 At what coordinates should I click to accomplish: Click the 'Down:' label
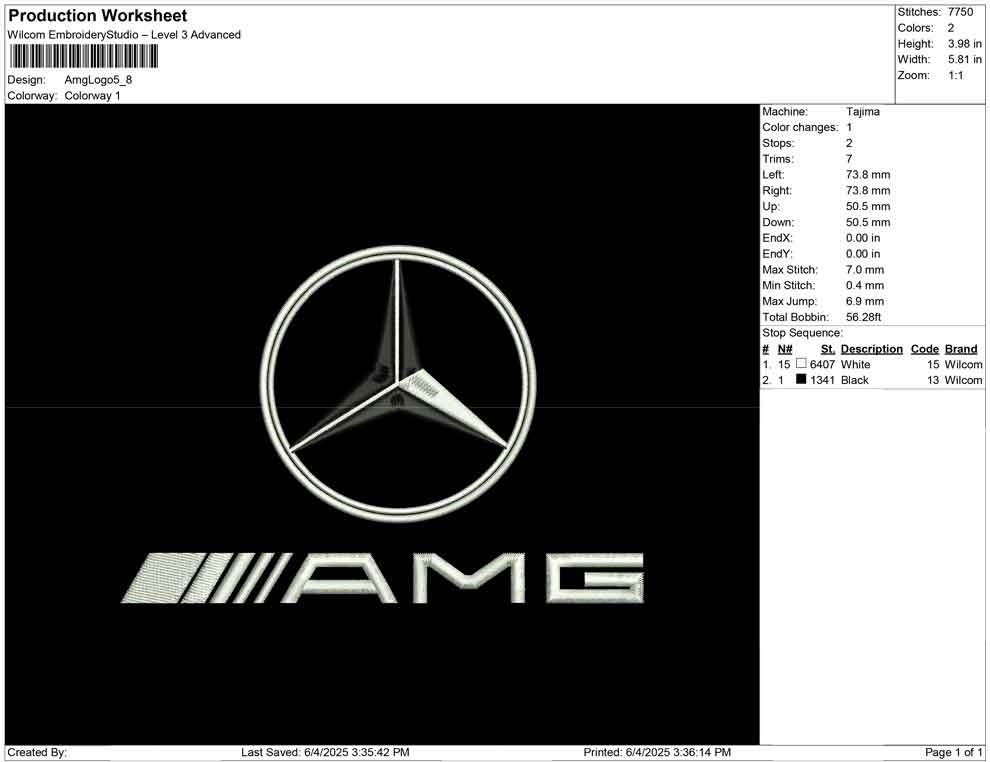click(x=778, y=222)
